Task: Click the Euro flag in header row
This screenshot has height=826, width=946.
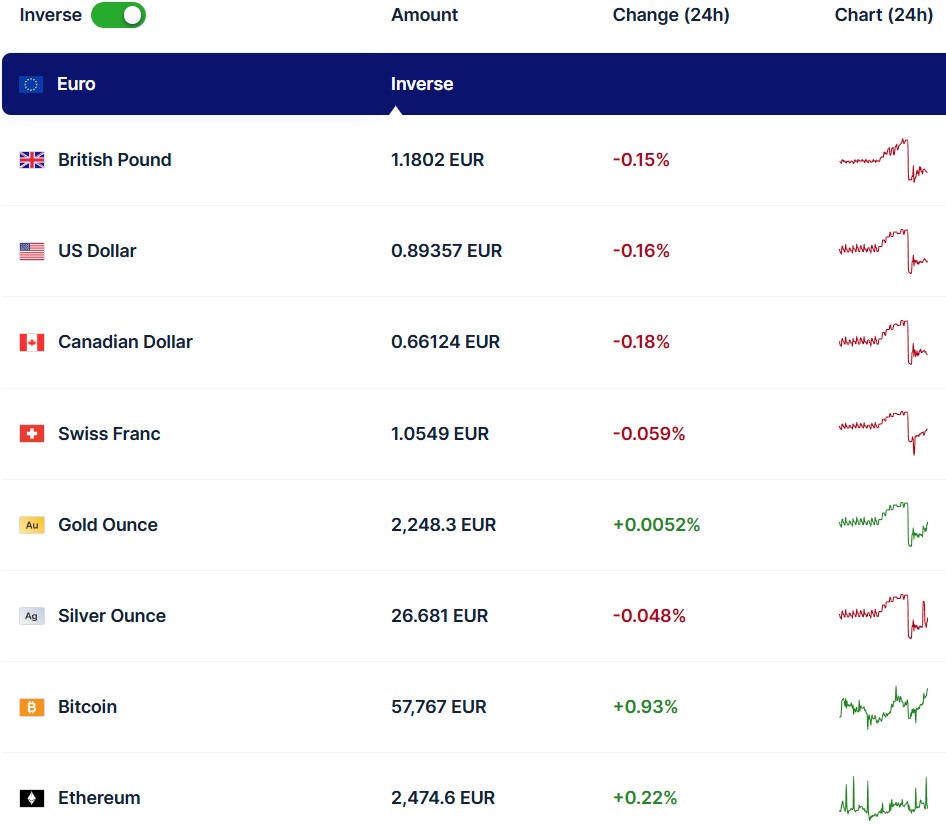Action: 31,84
